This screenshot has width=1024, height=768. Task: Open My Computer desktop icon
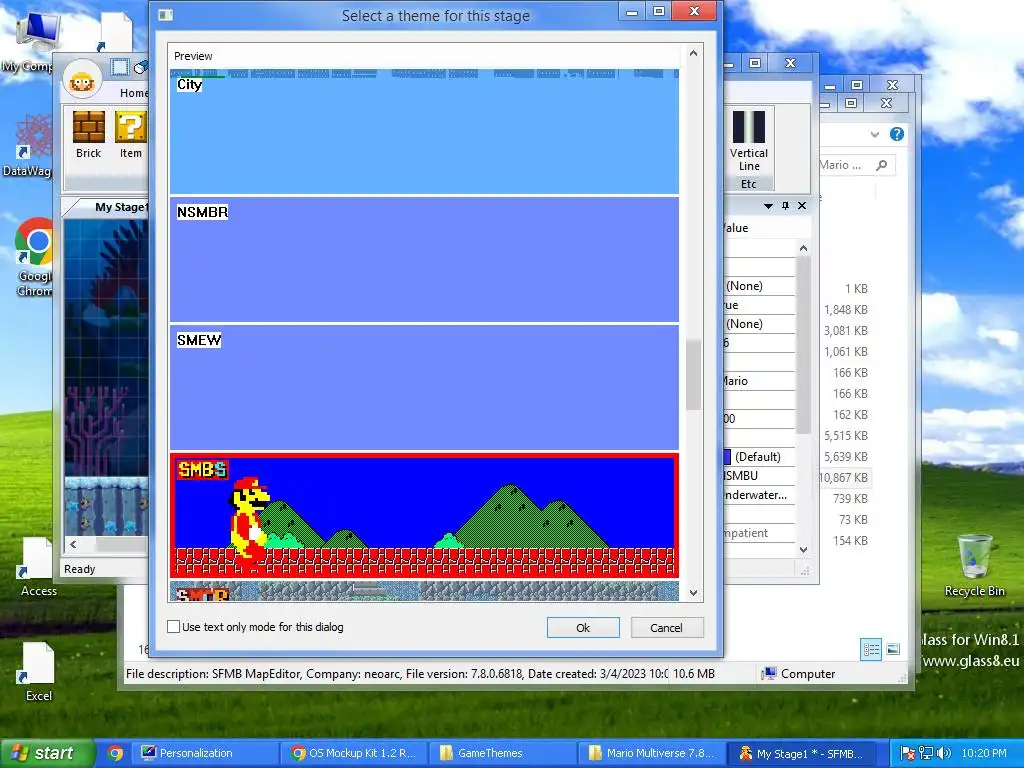tap(29, 42)
